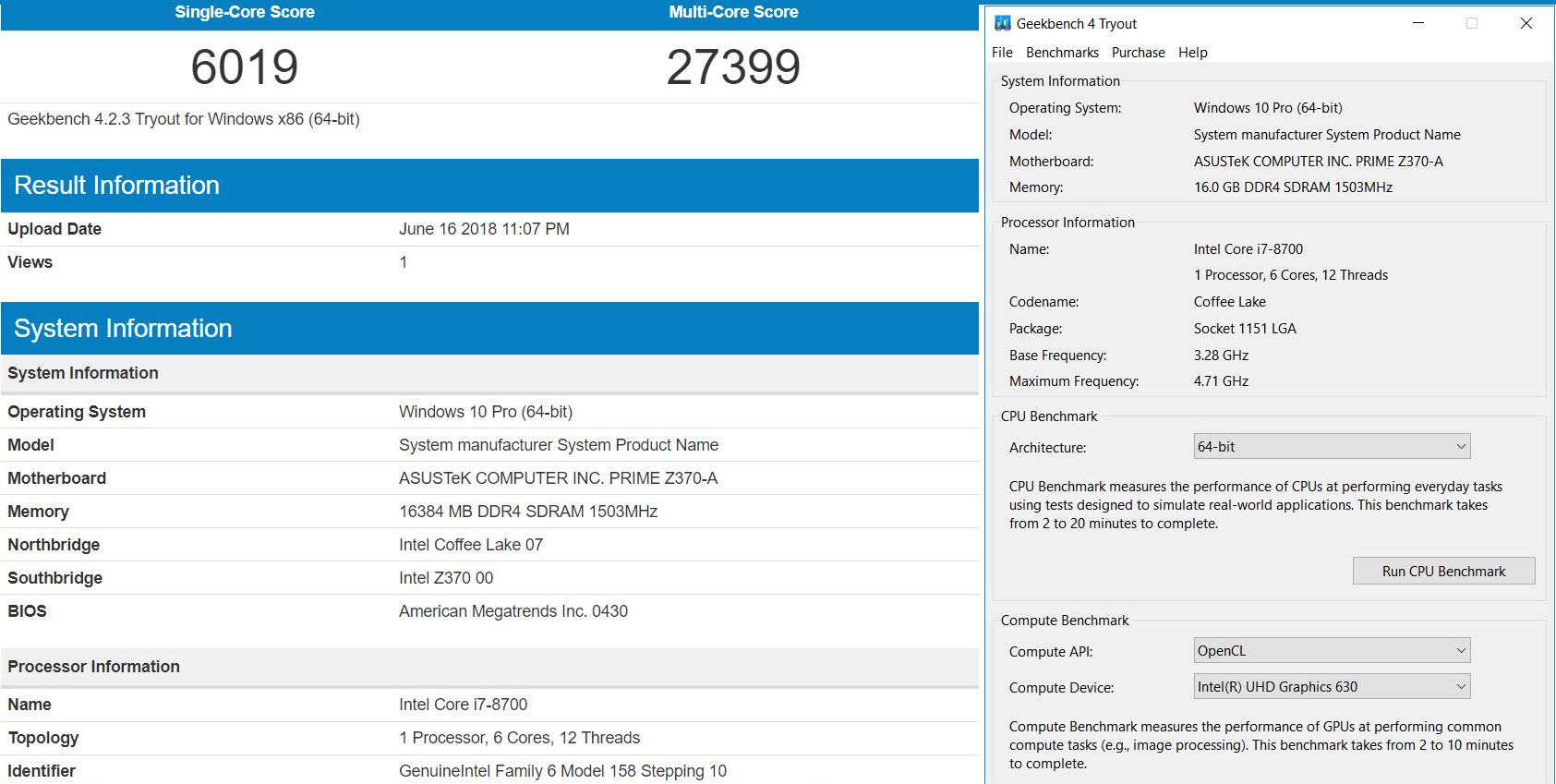Click the 16384 MB DDR4 memory value
Image resolution: width=1556 pixels, height=784 pixels.
pyautogui.click(x=528, y=512)
